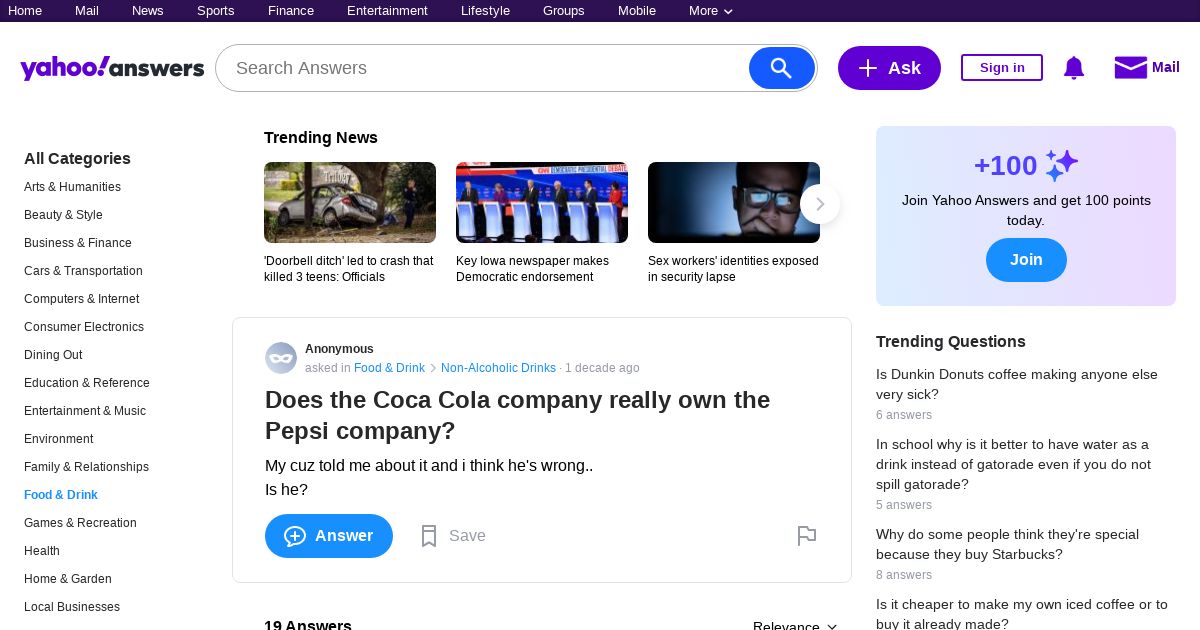Screen dimensions: 1200x630
Task: Open Lifestyle in top navigation
Action: pos(485,11)
